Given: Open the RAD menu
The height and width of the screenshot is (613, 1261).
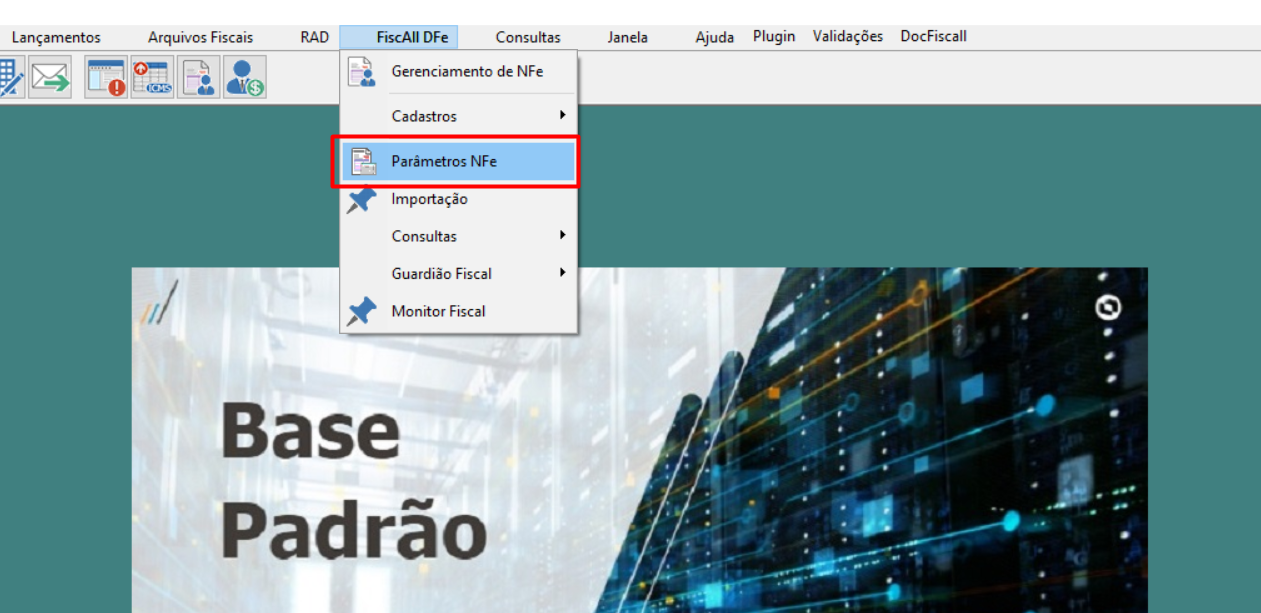Looking at the screenshot, I should click(x=314, y=37).
